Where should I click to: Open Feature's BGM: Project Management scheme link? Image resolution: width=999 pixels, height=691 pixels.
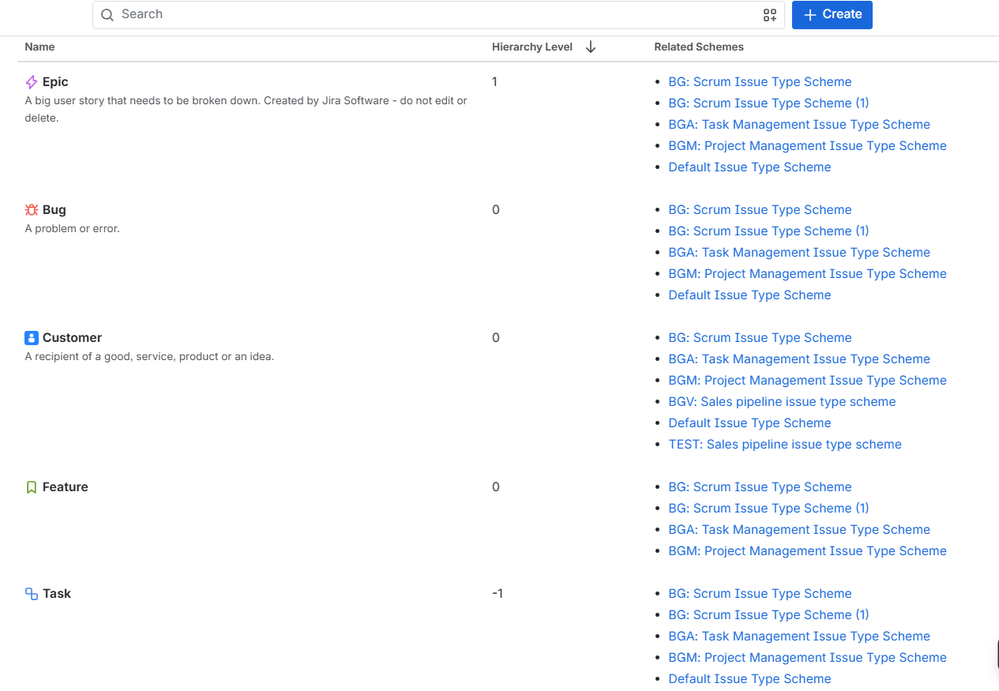click(x=807, y=551)
